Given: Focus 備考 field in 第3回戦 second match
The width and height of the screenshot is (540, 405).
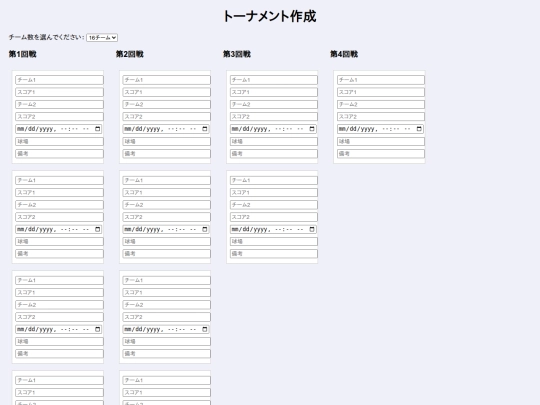Looking at the screenshot, I should [x=274, y=254].
